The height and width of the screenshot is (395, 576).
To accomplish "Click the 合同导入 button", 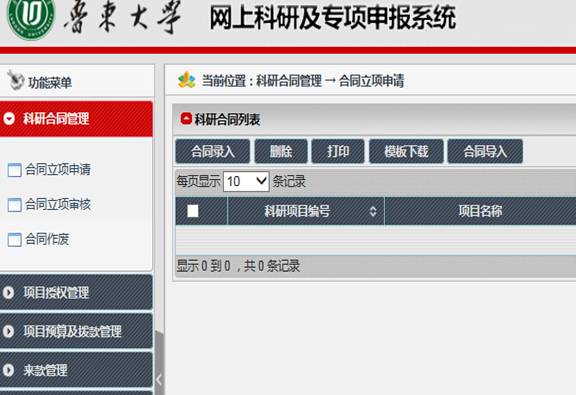I will 485,151.
